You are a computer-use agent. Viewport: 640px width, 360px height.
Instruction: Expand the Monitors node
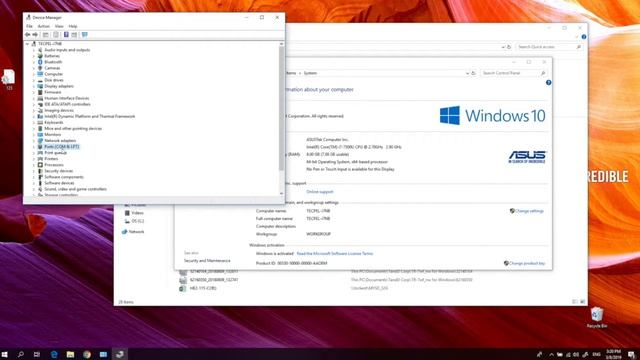point(34,135)
